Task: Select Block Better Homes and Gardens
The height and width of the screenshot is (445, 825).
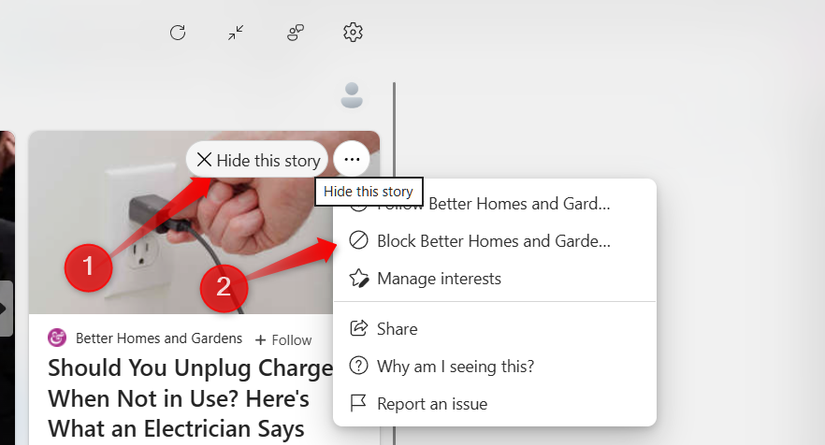Action: 493,241
